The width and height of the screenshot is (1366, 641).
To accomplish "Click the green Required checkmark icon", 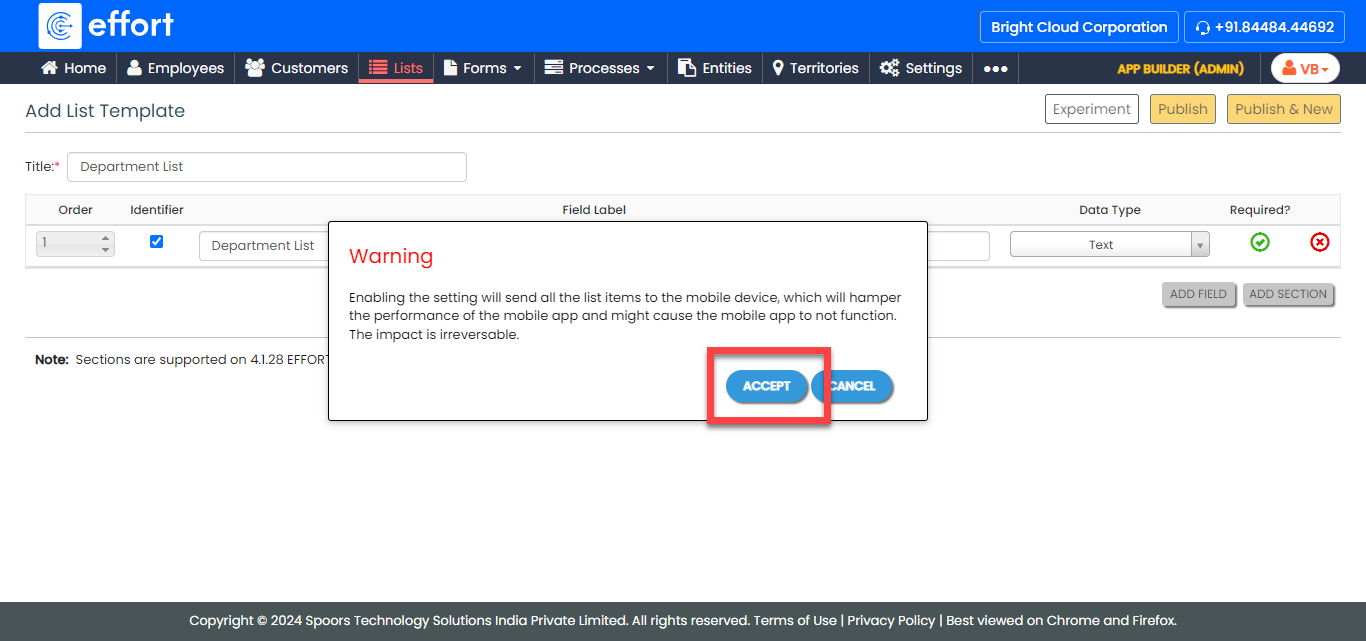I will click(x=1260, y=242).
